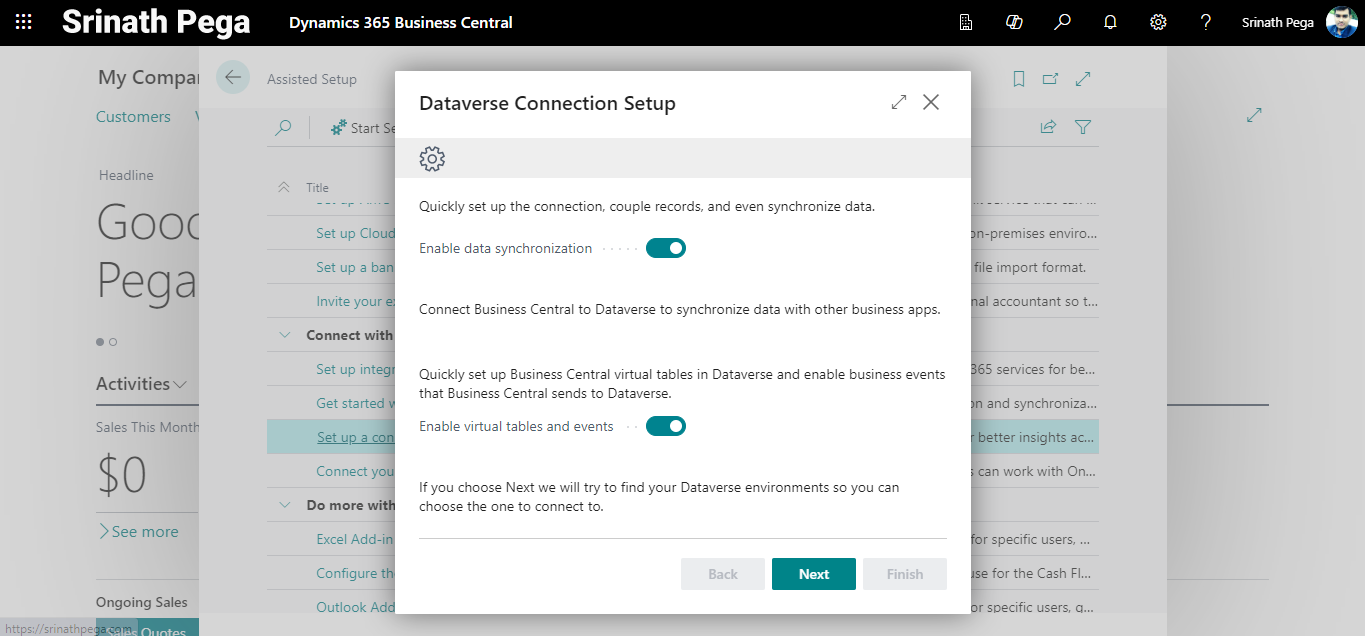Open the filter funnel icon
Viewport: 1365px width, 636px height.
click(x=1082, y=127)
